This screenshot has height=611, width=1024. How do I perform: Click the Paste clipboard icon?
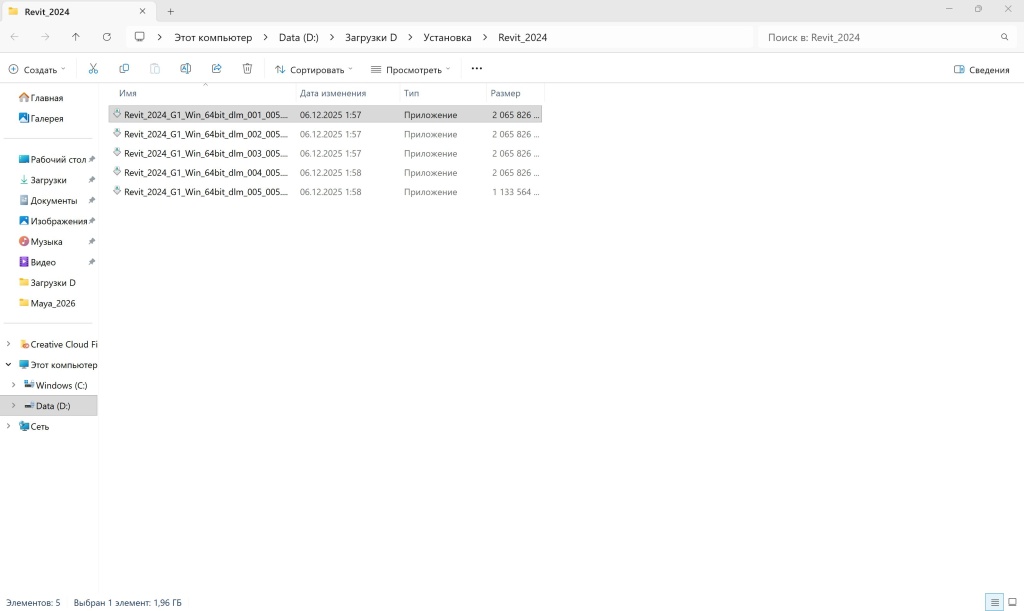click(155, 69)
